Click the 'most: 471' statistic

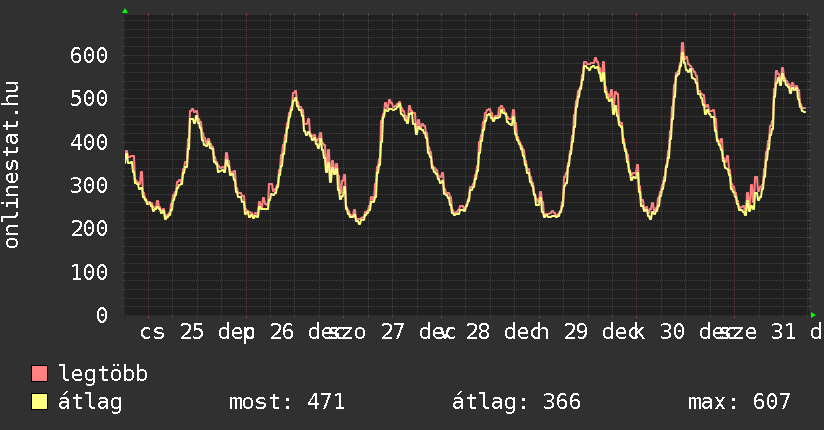coord(287,402)
